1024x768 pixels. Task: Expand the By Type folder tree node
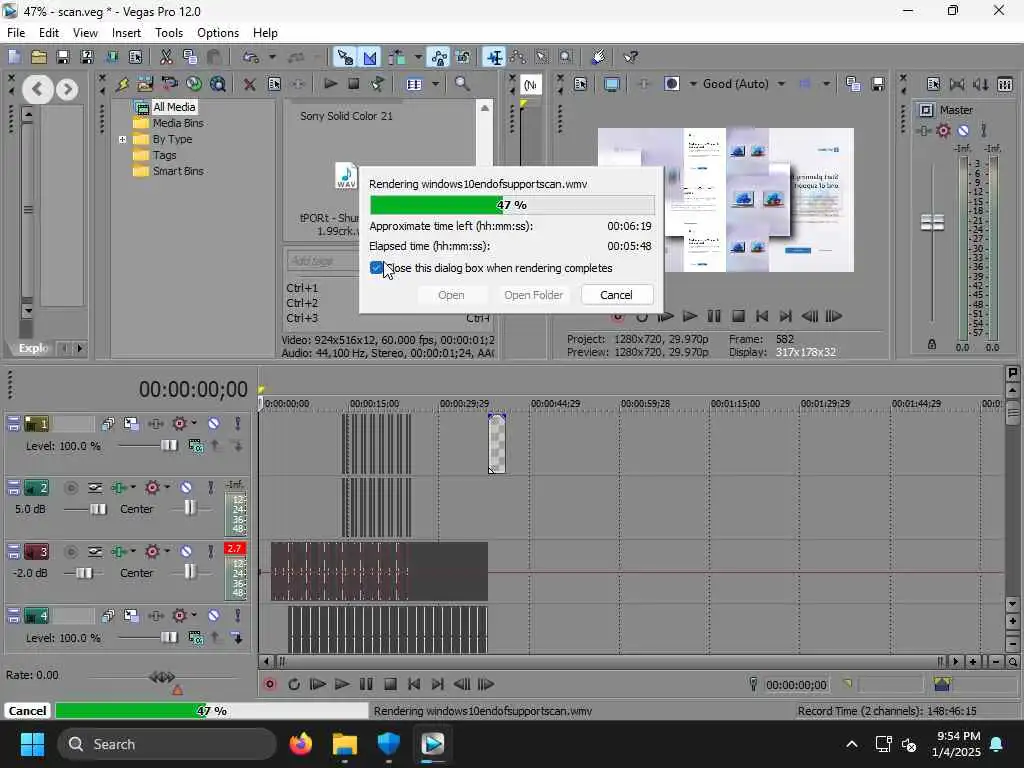click(122, 139)
